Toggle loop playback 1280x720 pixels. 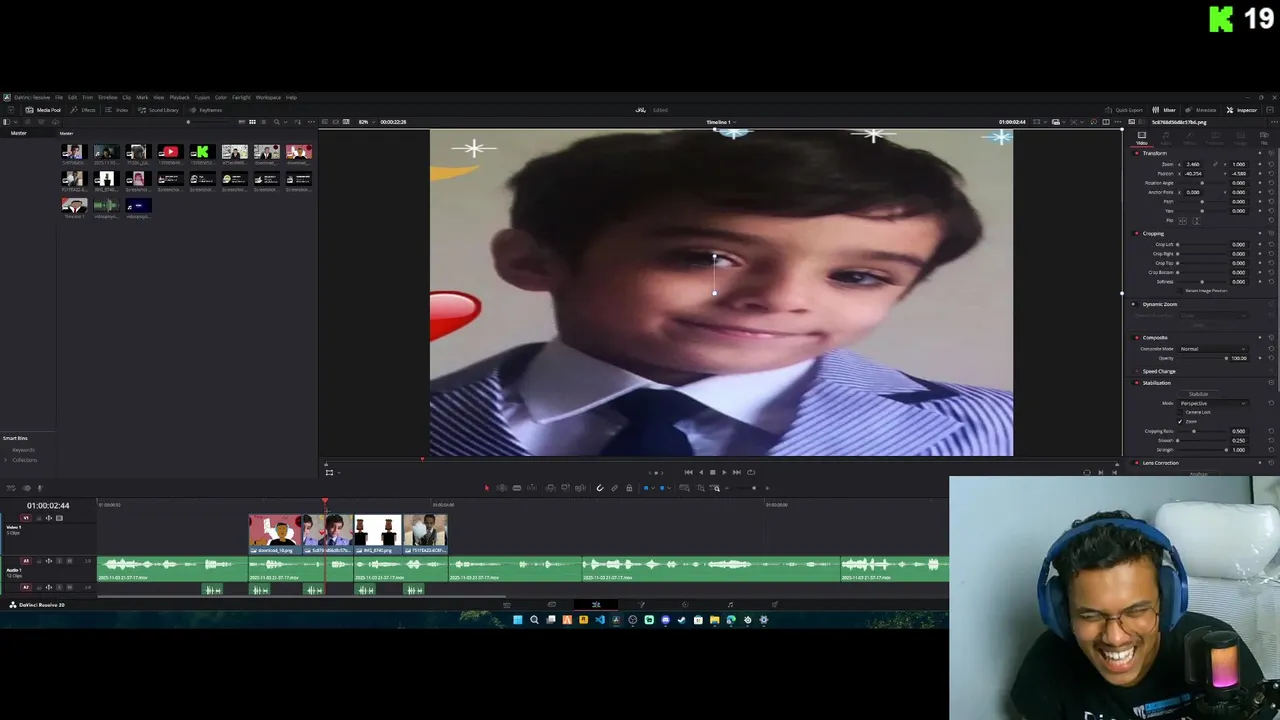click(x=751, y=472)
